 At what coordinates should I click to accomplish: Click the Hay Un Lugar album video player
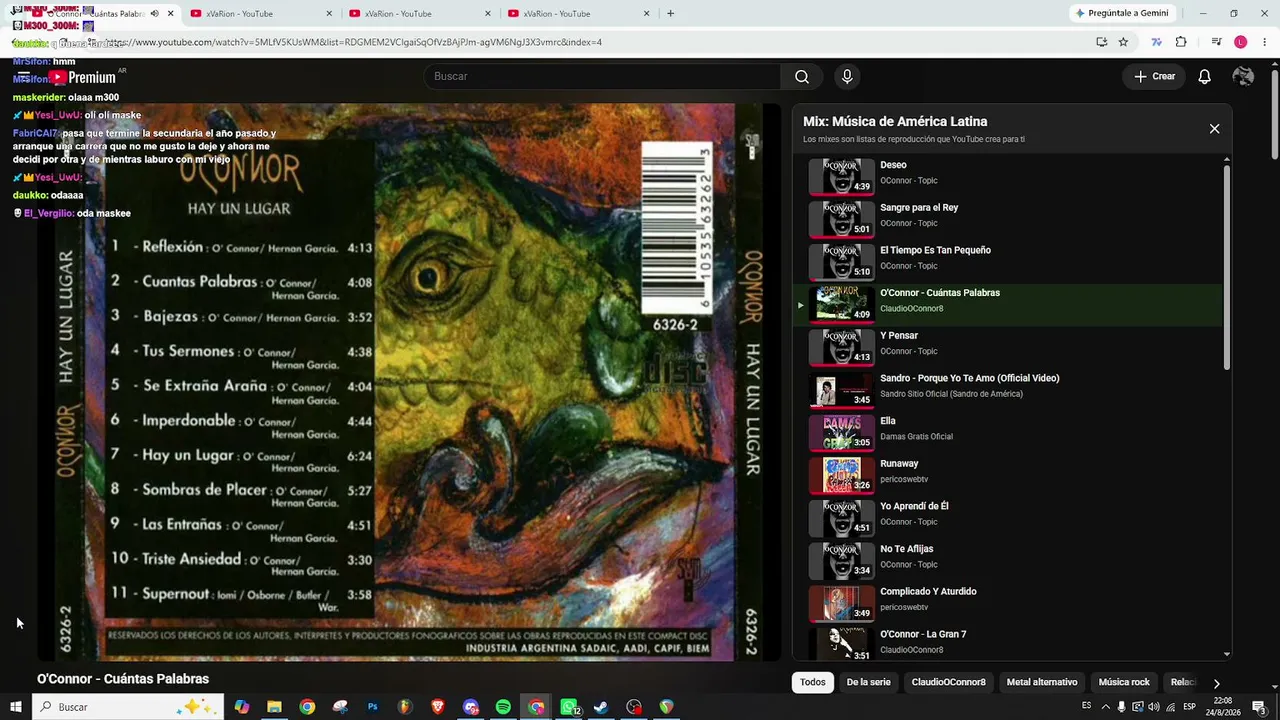pyautogui.click(x=409, y=382)
